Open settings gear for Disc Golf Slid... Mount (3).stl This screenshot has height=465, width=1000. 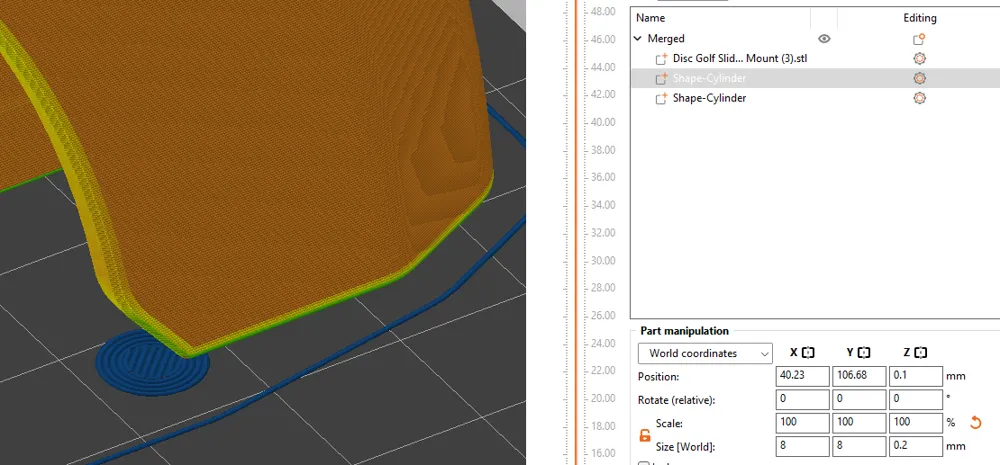tap(919, 59)
